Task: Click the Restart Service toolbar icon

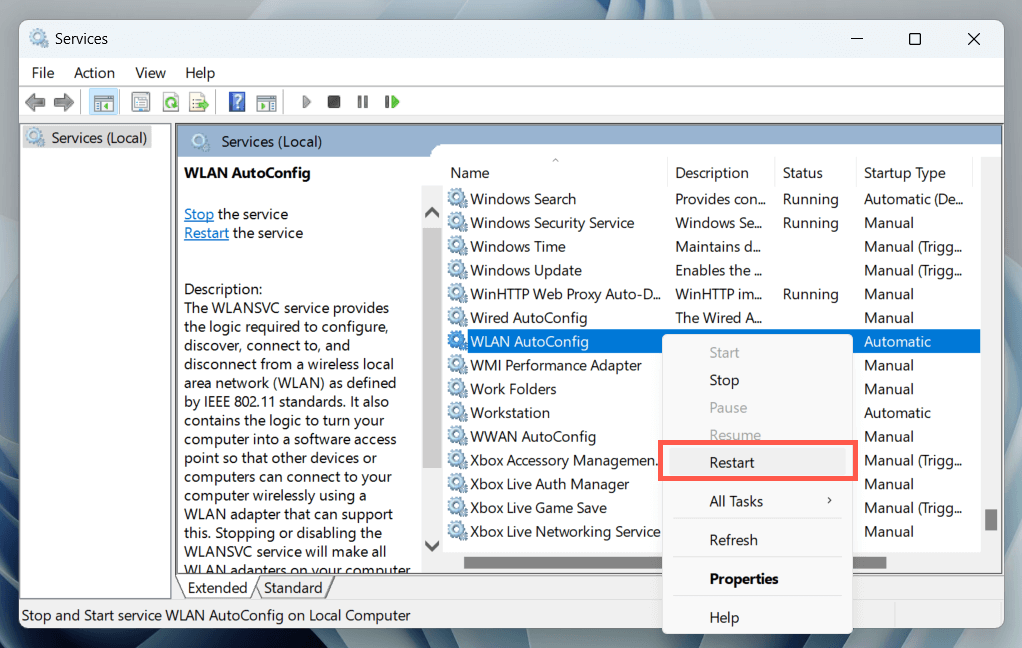Action: click(392, 102)
